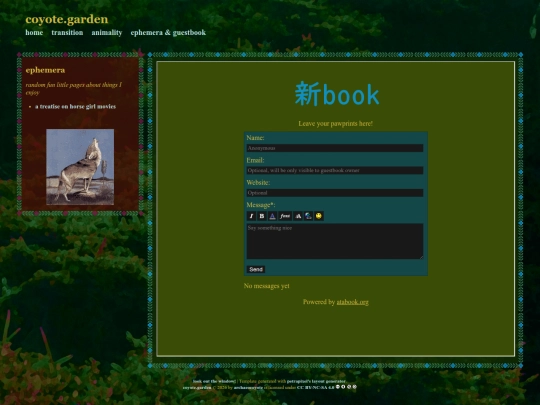
Task: Go to the animality page
Action: click(107, 33)
